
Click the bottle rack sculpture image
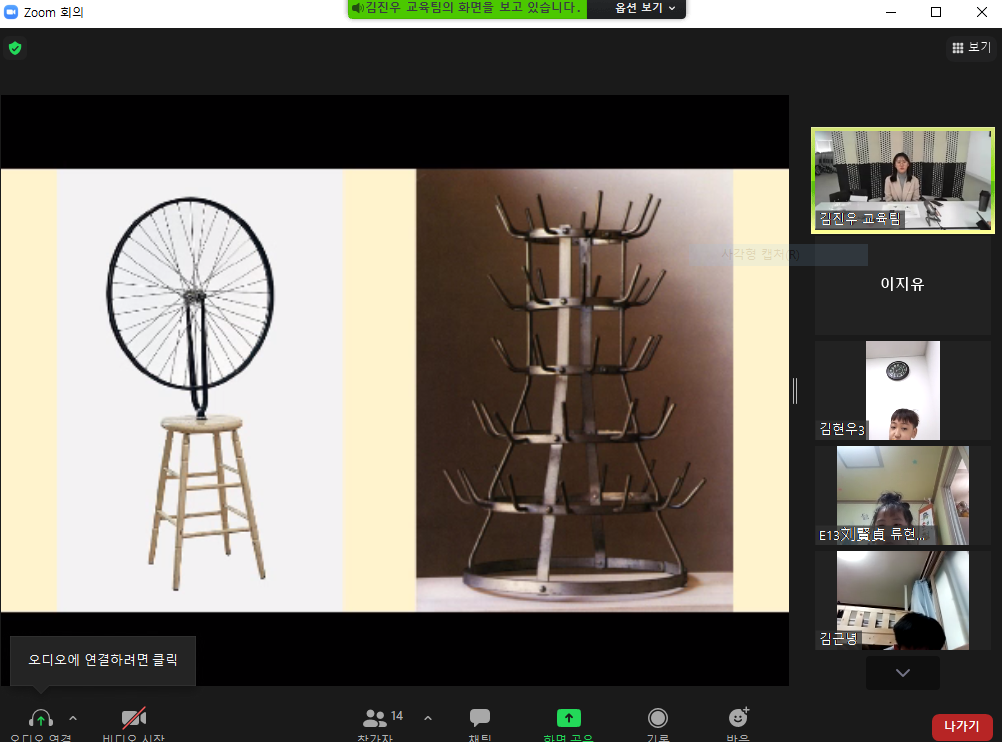[574, 390]
